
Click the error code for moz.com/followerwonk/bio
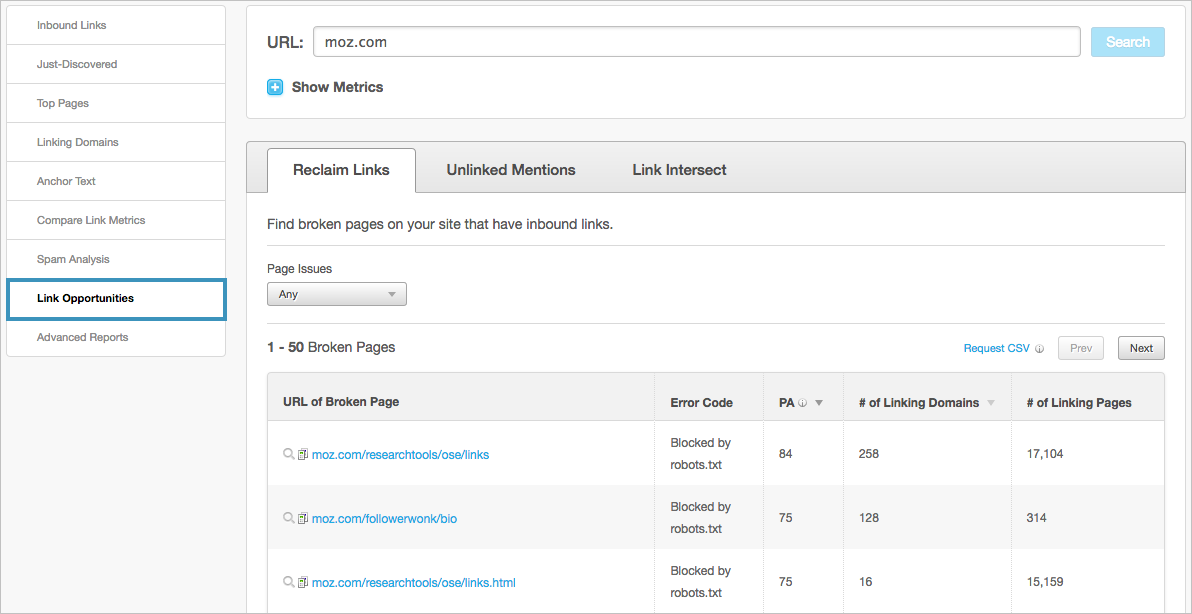point(701,518)
